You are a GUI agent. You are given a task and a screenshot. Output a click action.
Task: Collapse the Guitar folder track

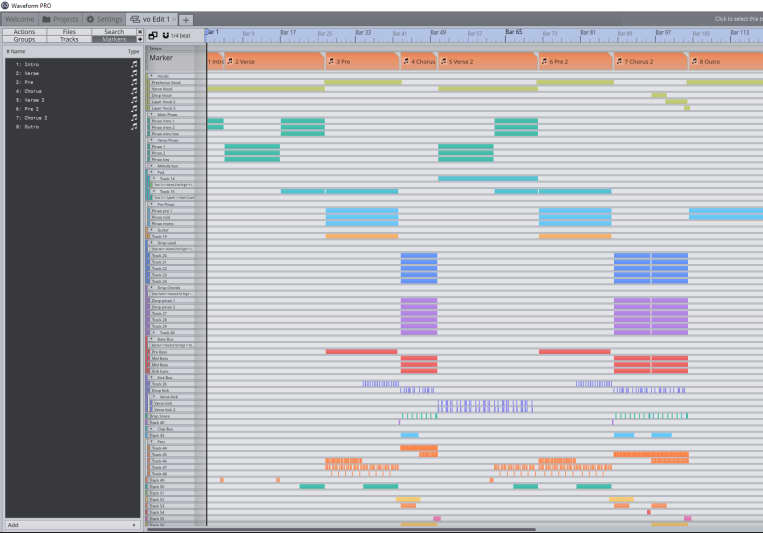point(152,230)
